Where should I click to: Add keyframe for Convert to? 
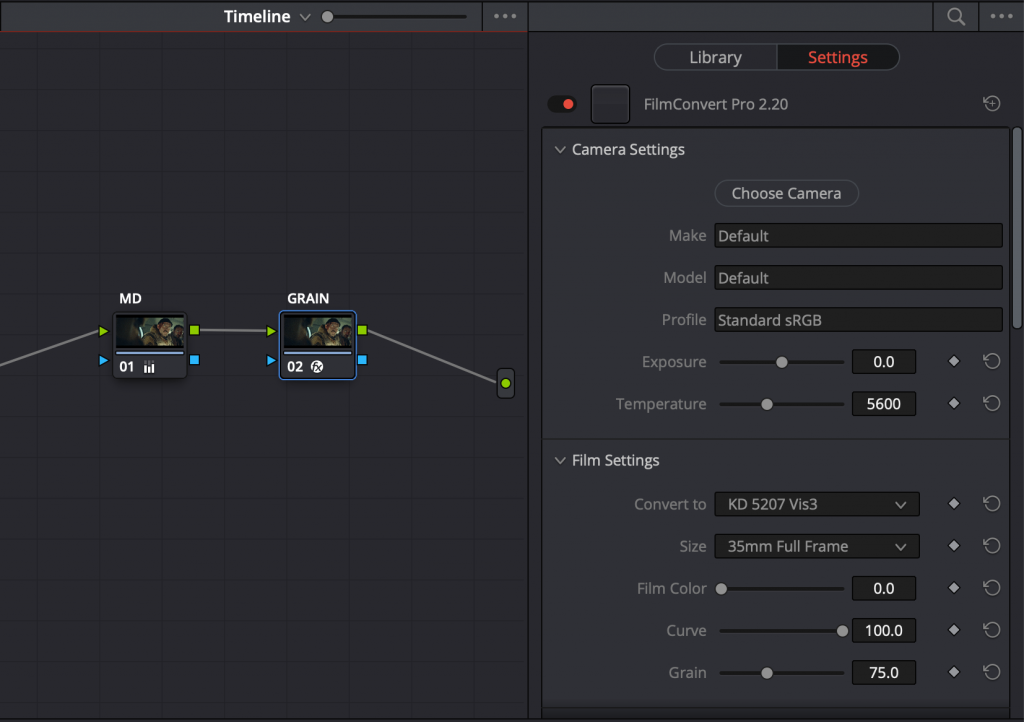click(953, 503)
